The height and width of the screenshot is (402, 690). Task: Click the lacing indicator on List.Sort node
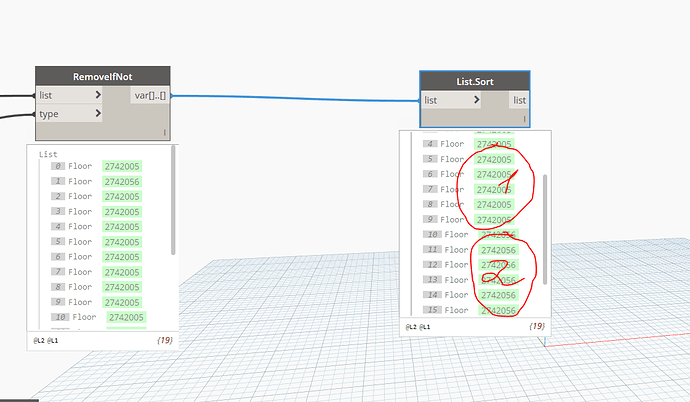[524, 119]
